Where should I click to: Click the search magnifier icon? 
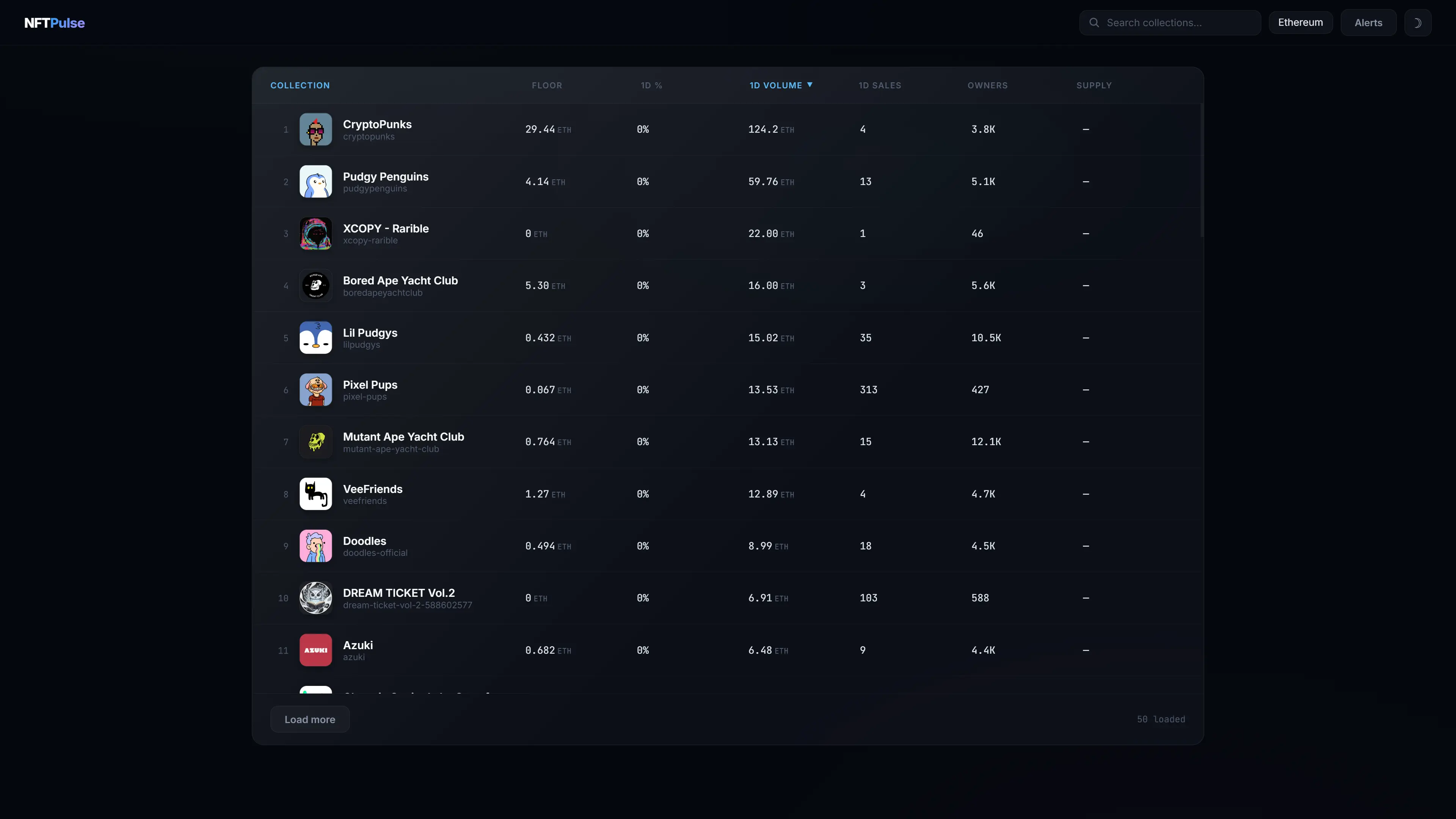click(1094, 22)
